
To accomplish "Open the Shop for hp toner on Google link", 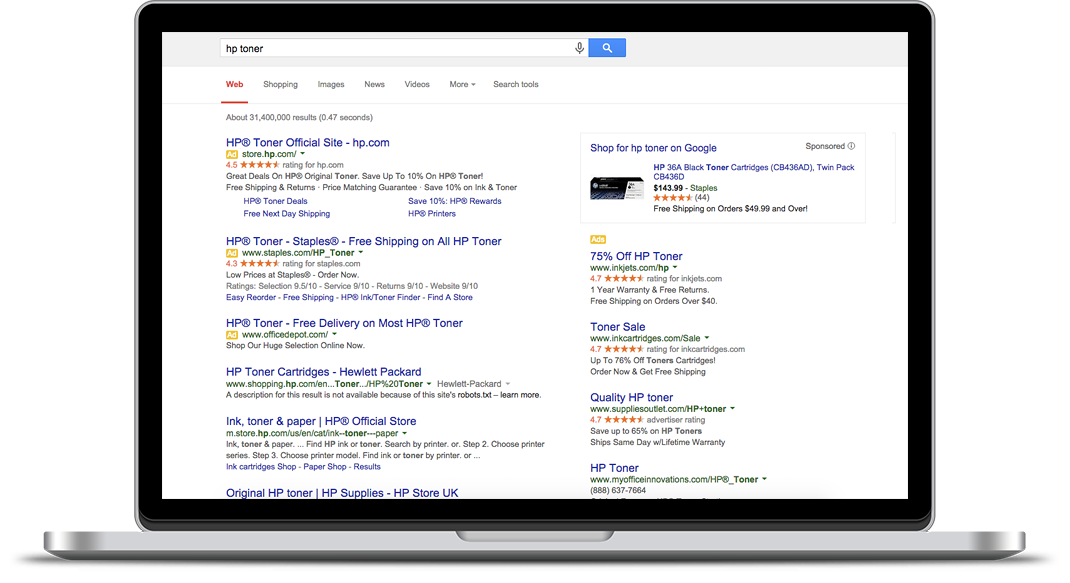I will [x=653, y=148].
